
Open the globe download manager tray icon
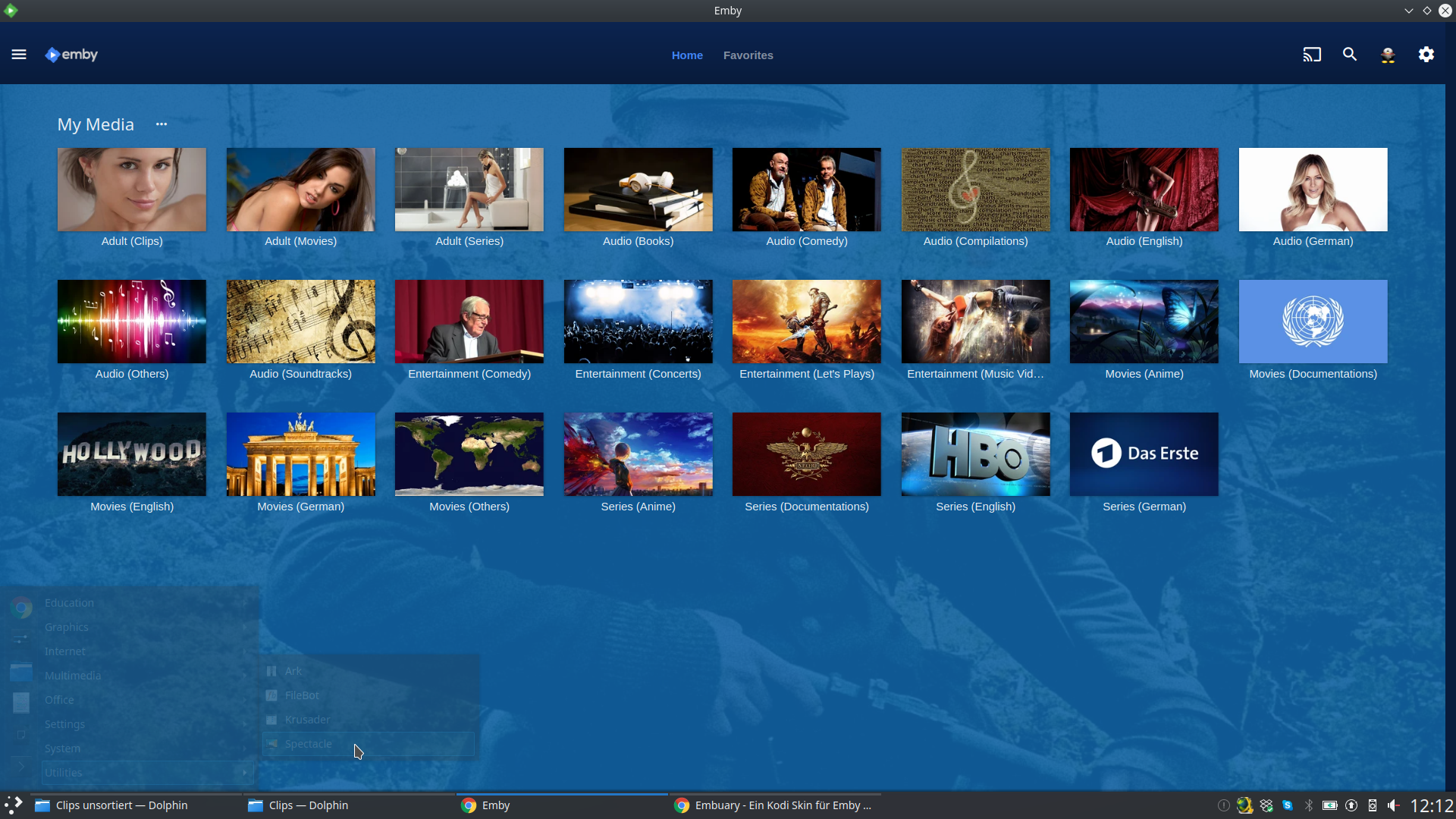pos(1244,805)
